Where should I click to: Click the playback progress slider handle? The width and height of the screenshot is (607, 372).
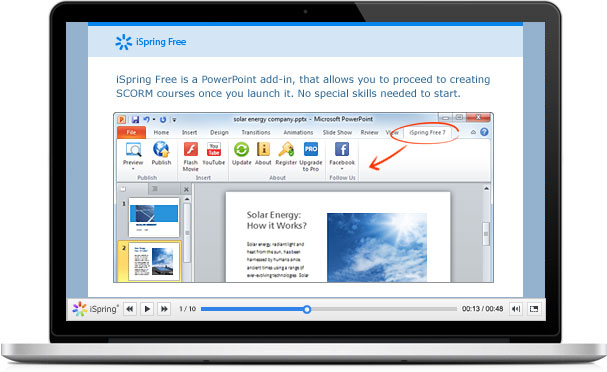tap(307, 309)
